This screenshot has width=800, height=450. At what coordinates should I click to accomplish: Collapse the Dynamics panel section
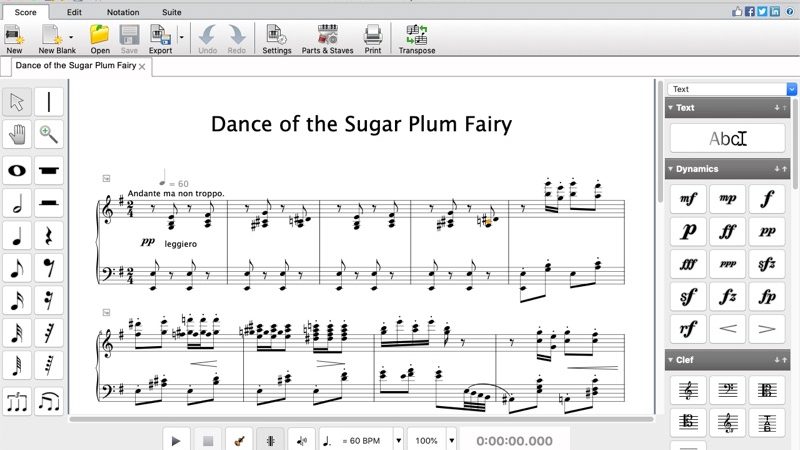pos(670,169)
